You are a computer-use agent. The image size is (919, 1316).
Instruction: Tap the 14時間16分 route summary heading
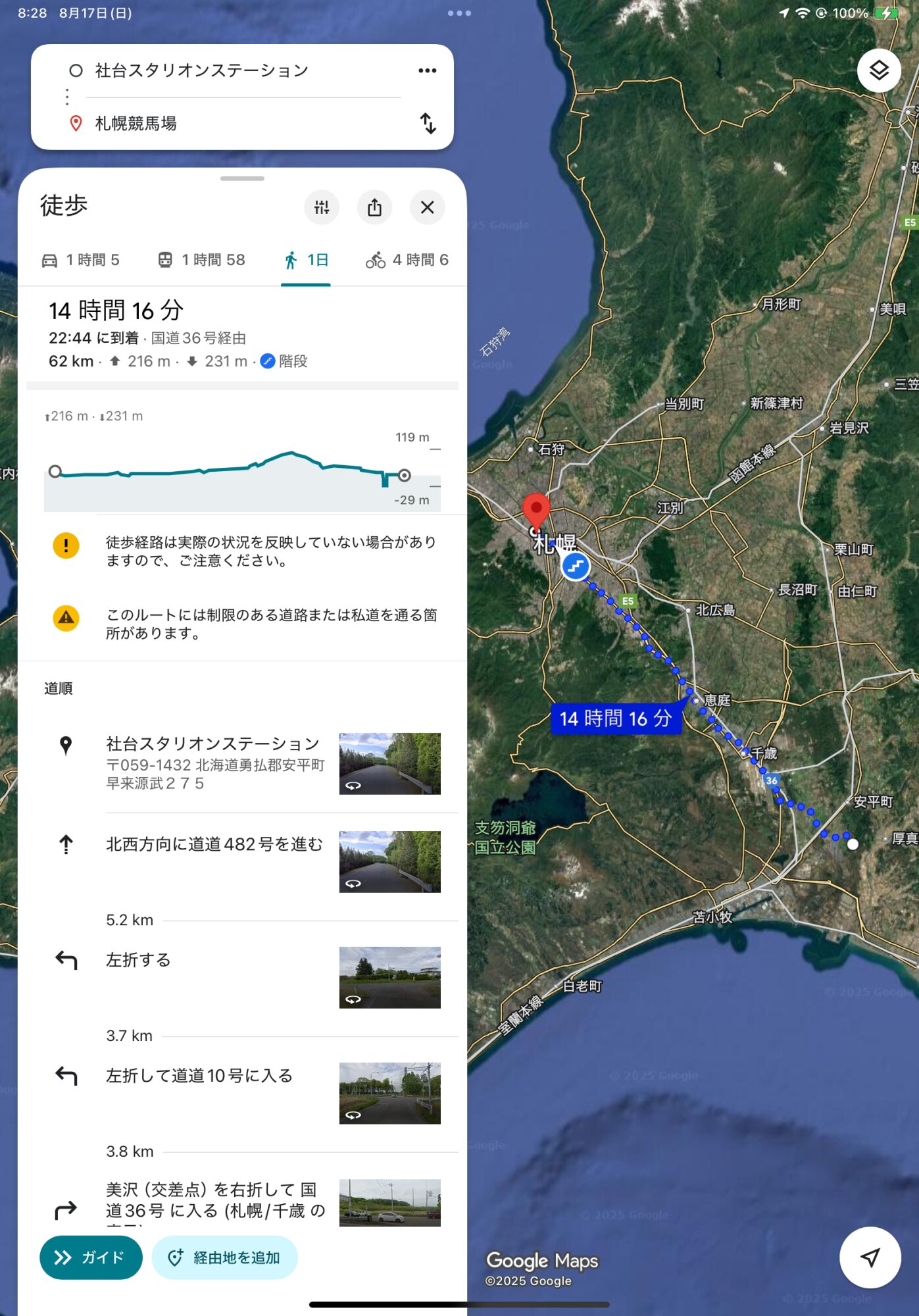tap(116, 310)
